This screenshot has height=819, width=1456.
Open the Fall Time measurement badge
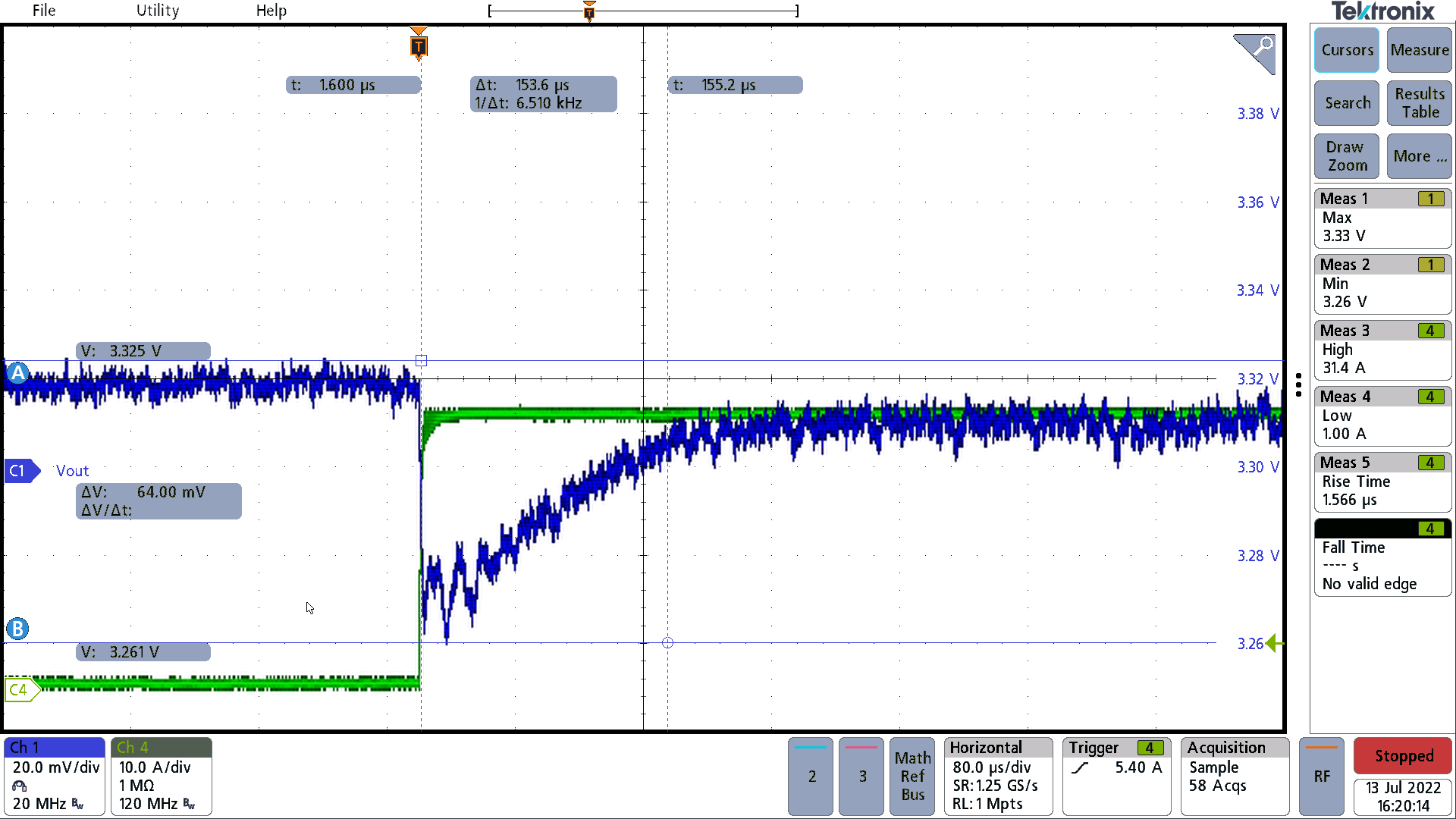click(1382, 557)
